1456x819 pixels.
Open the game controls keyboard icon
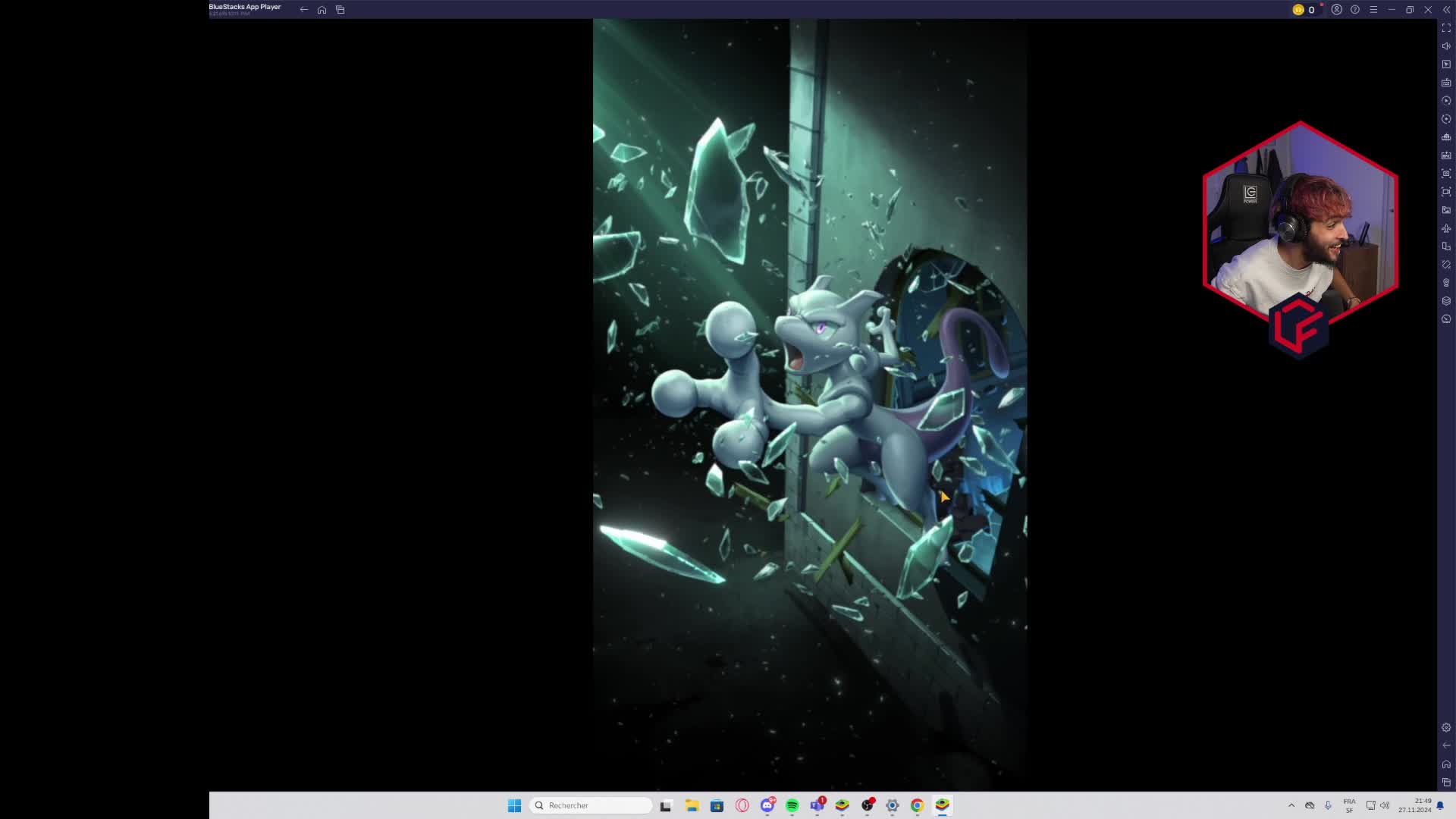[1446, 83]
